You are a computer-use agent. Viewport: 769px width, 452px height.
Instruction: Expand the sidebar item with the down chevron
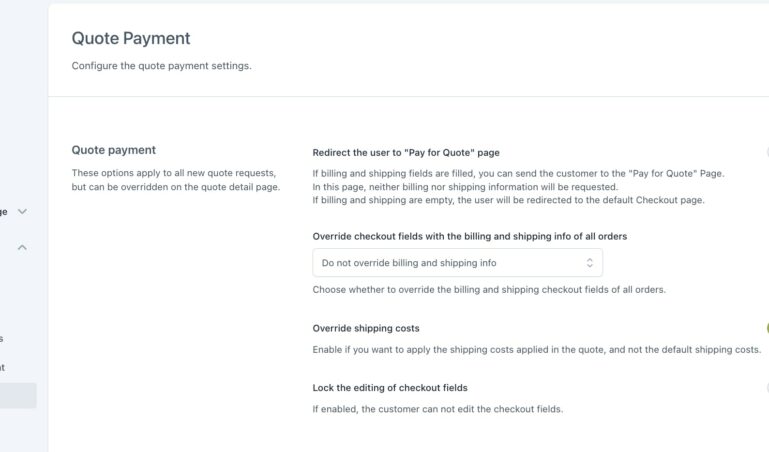tap(22, 211)
